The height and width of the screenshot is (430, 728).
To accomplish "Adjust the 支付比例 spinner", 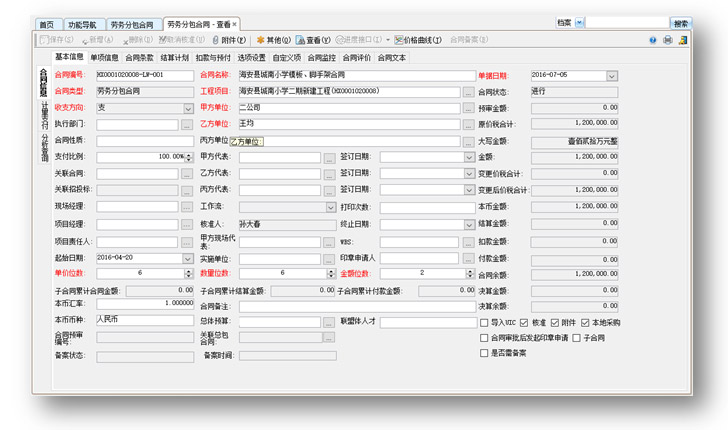I will tap(188, 157).
